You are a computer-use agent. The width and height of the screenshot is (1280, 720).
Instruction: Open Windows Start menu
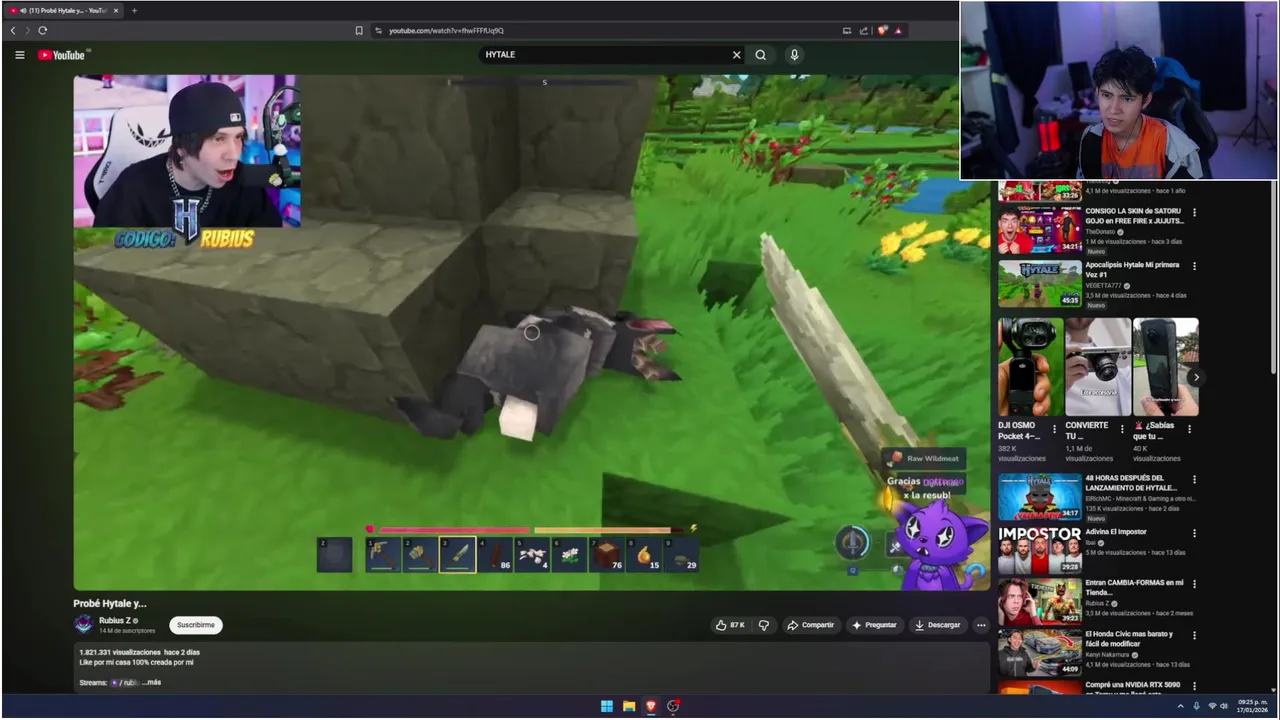[x=606, y=706]
